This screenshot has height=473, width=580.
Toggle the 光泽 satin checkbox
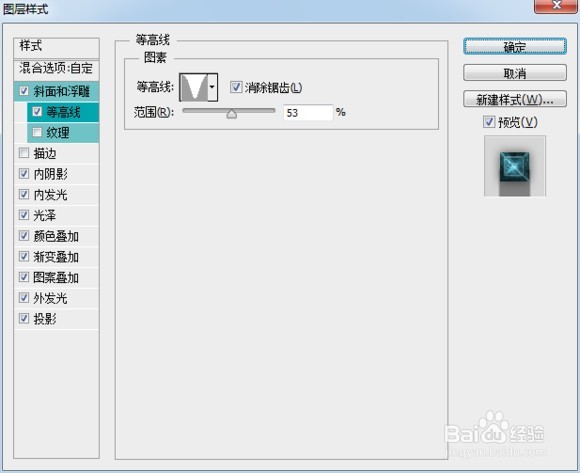coord(24,215)
